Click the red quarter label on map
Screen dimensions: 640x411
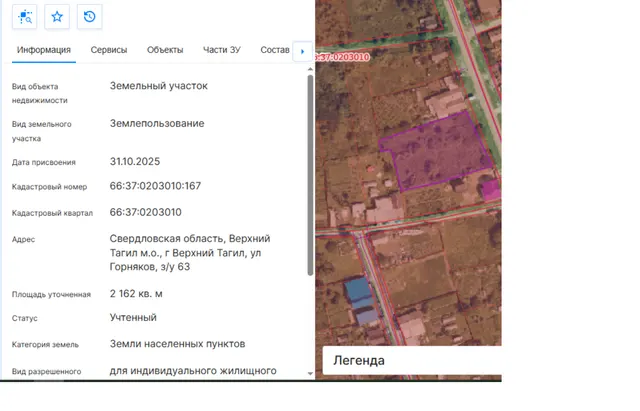point(342,57)
